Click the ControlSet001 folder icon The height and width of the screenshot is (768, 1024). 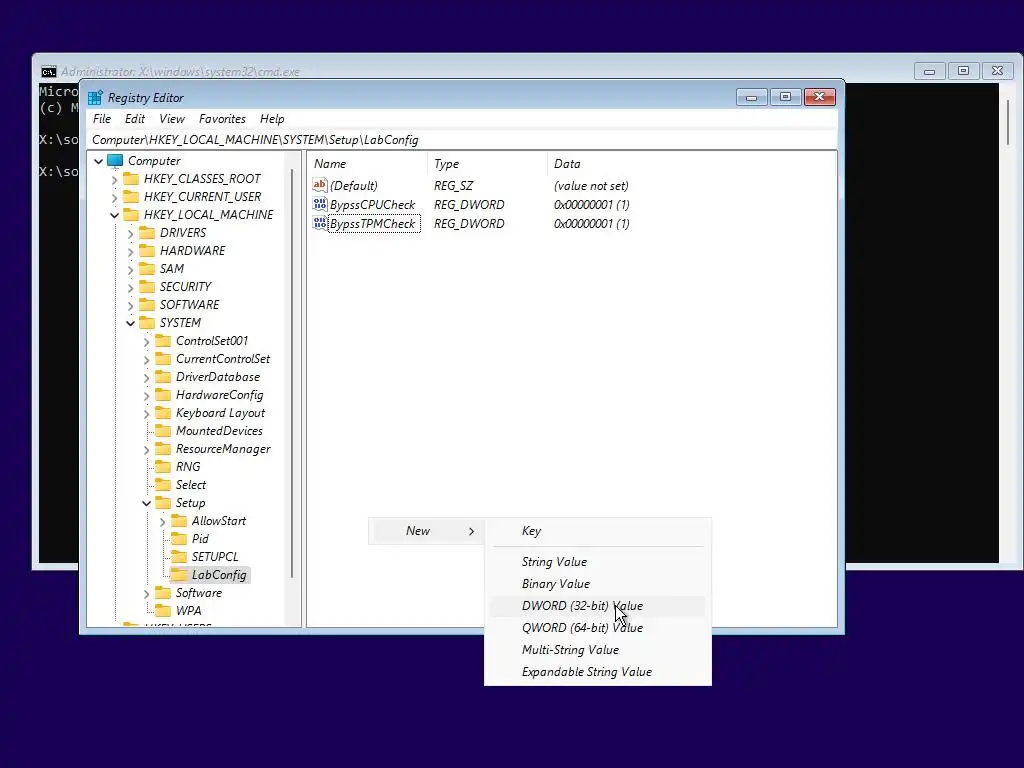point(163,341)
